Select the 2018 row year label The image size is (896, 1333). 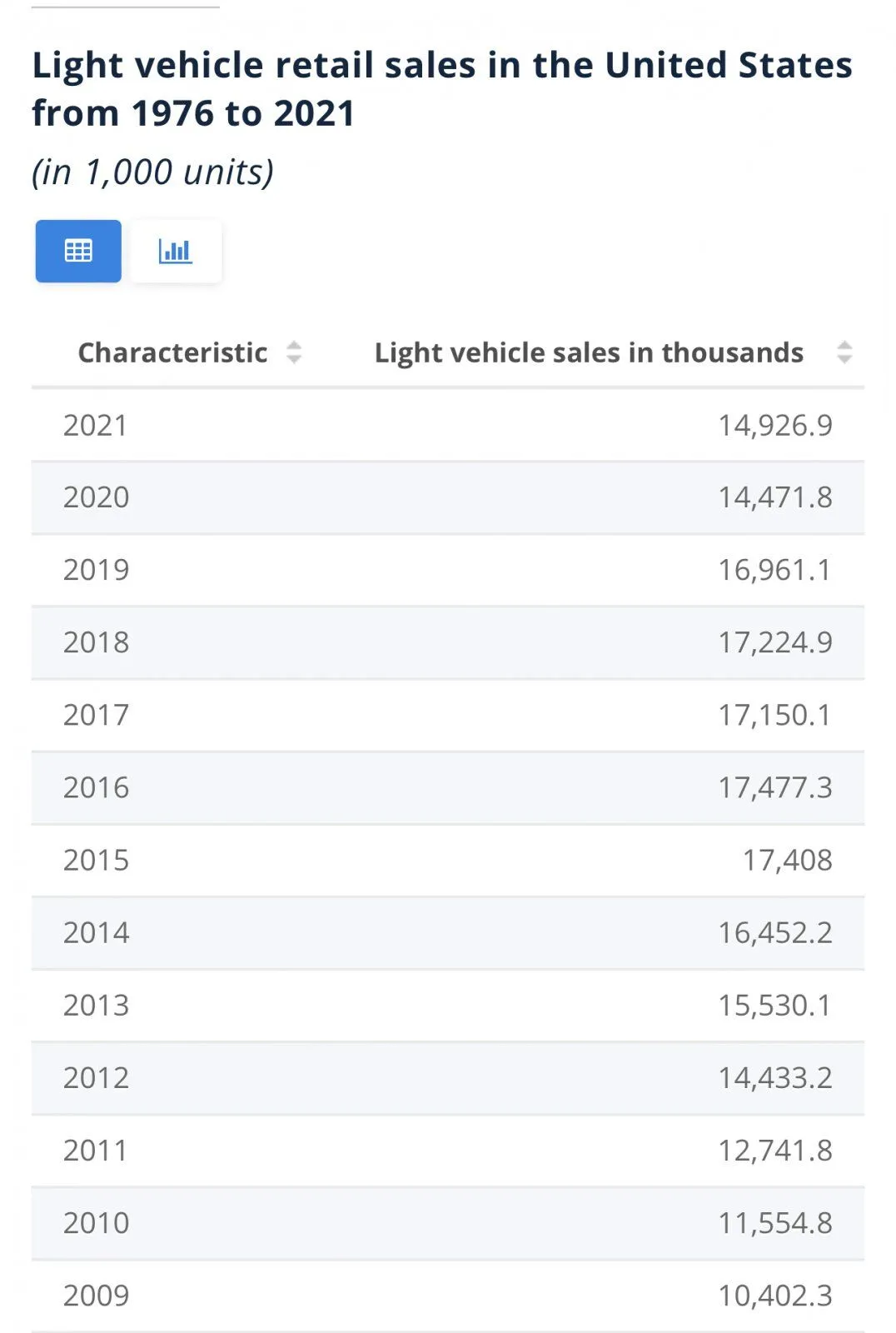(97, 642)
